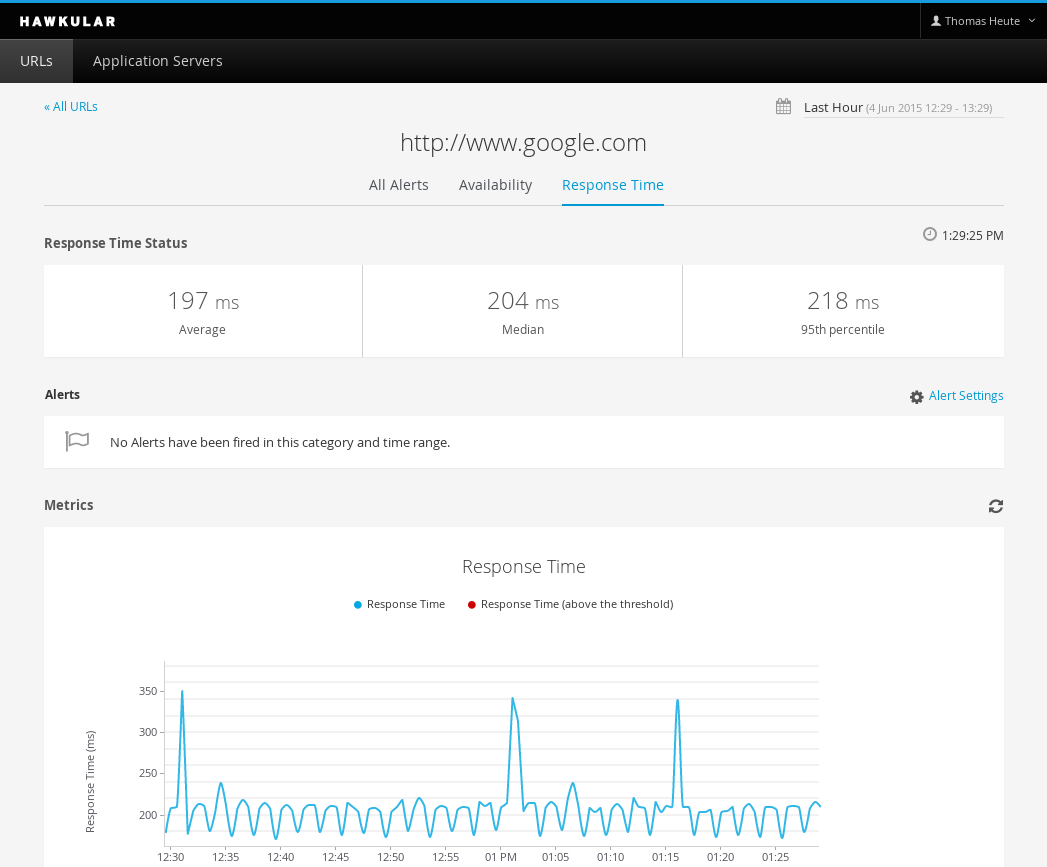Click the Thomas Heute username
Screen dimensions: 1047x867
click(982, 21)
